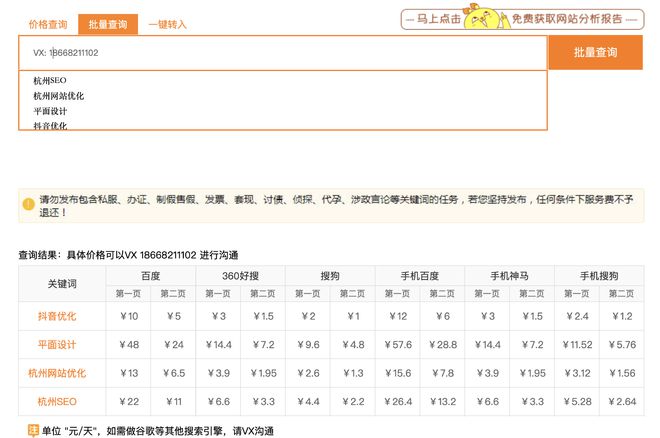Click the 手机神马 column header
Viewport: 660px width, 438px height.
click(x=509, y=276)
